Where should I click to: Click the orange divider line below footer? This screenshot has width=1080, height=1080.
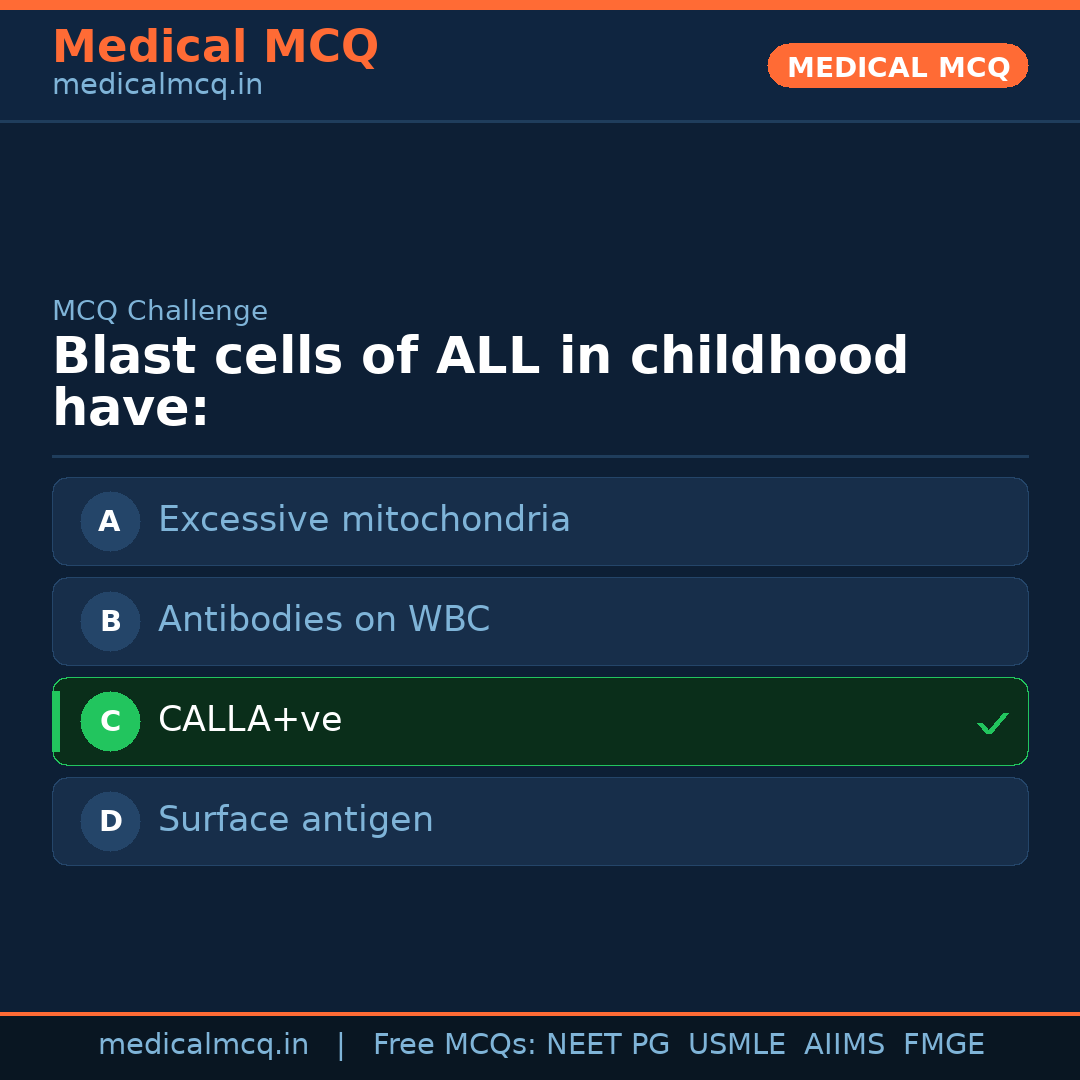(x=540, y=1012)
